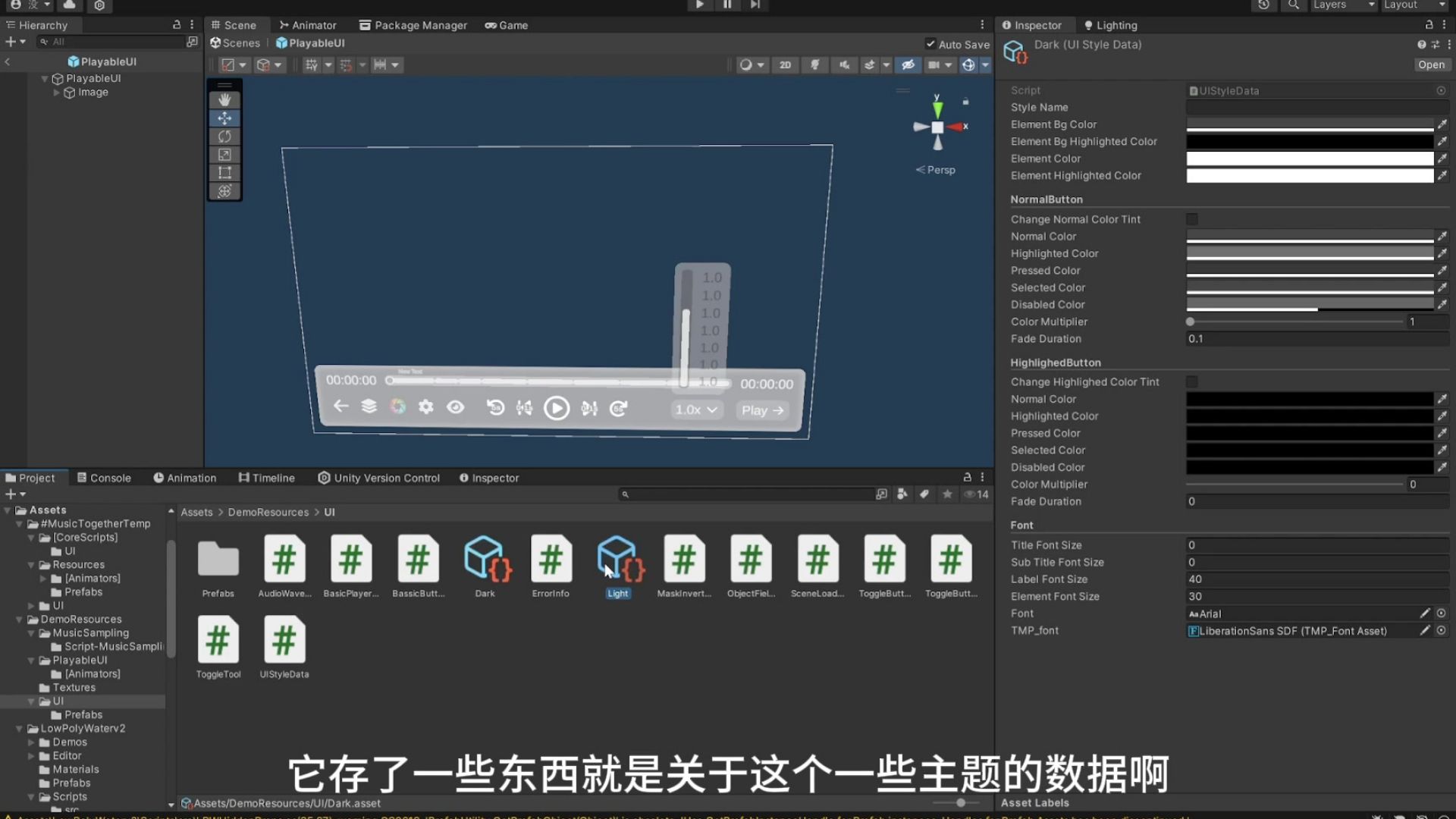Open the Project panel create (+) dropdown
The height and width of the screenshot is (819, 1456).
click(15, 494)
